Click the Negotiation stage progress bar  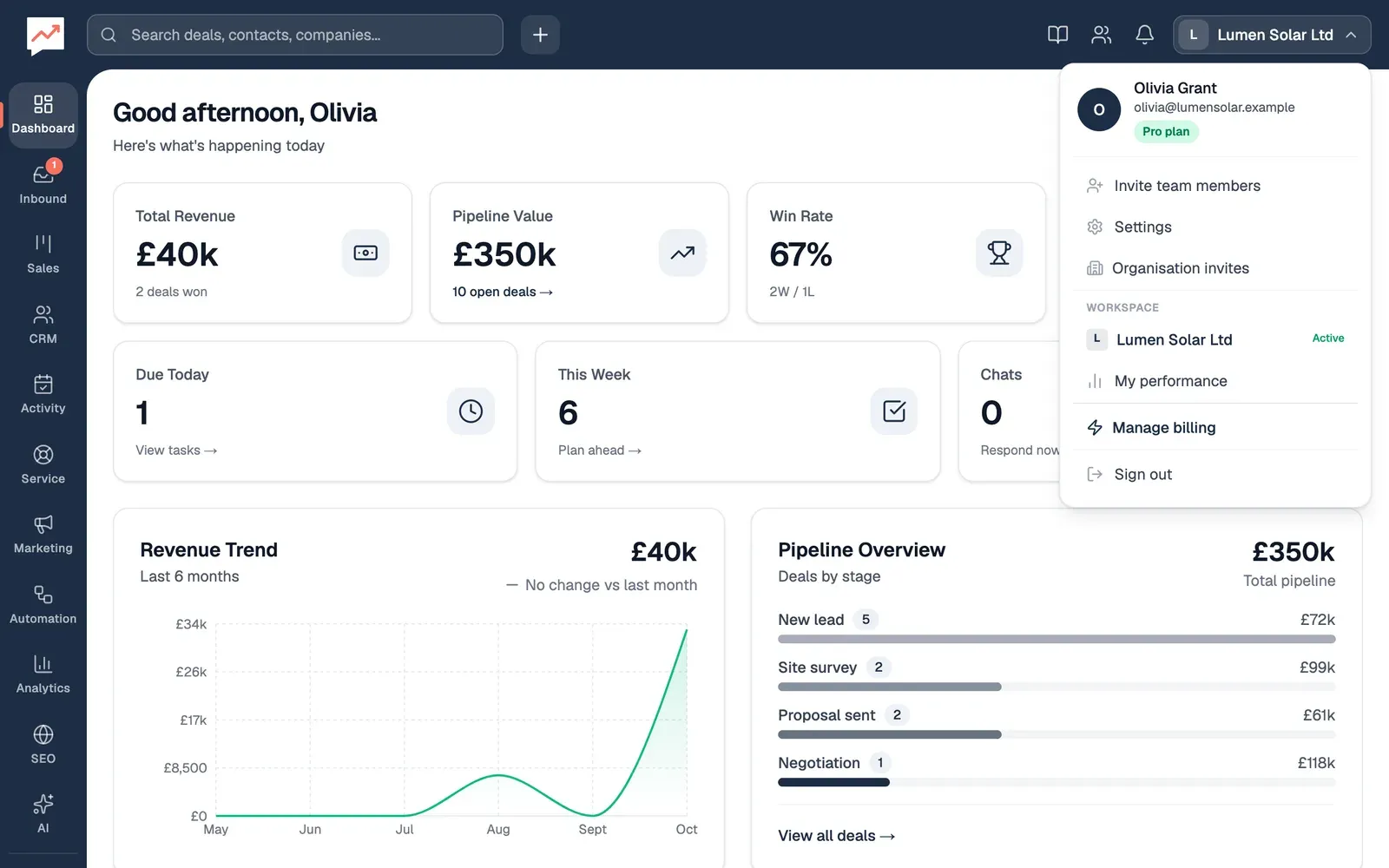[1057, 782]
